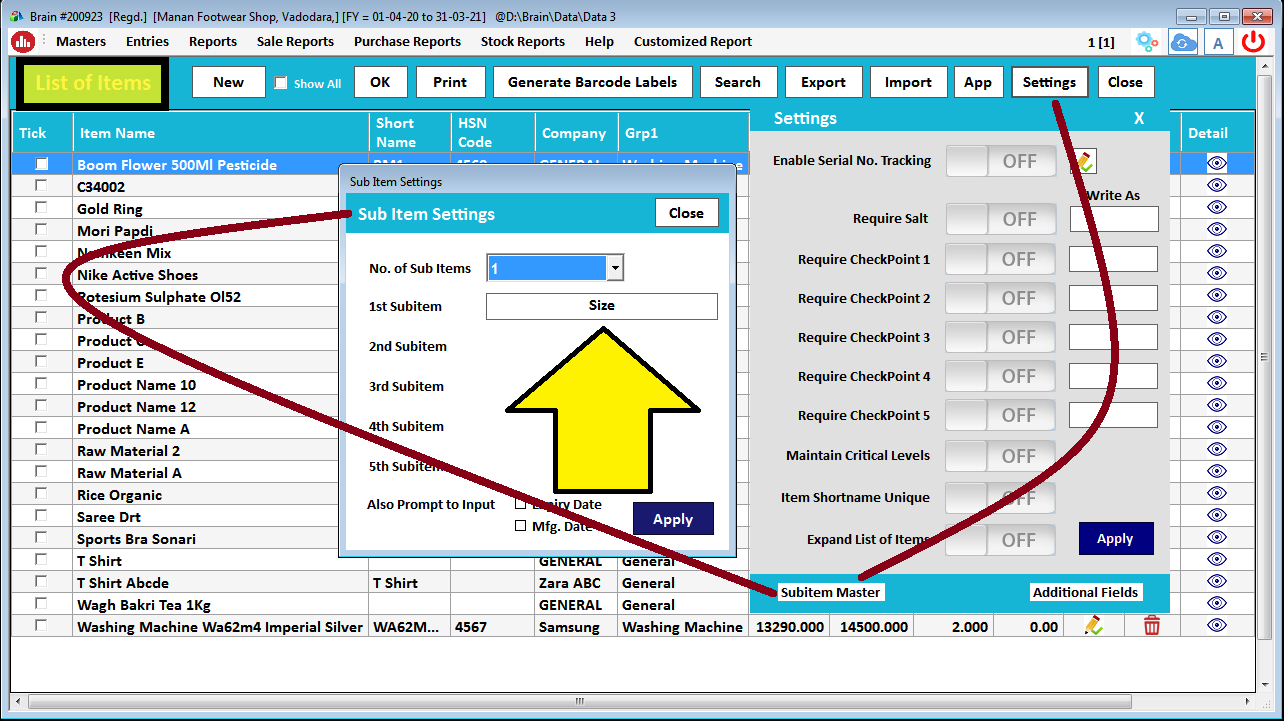Open the Masters menu
The width and height of the screenshot is (1284, 721).
point(80,41)
